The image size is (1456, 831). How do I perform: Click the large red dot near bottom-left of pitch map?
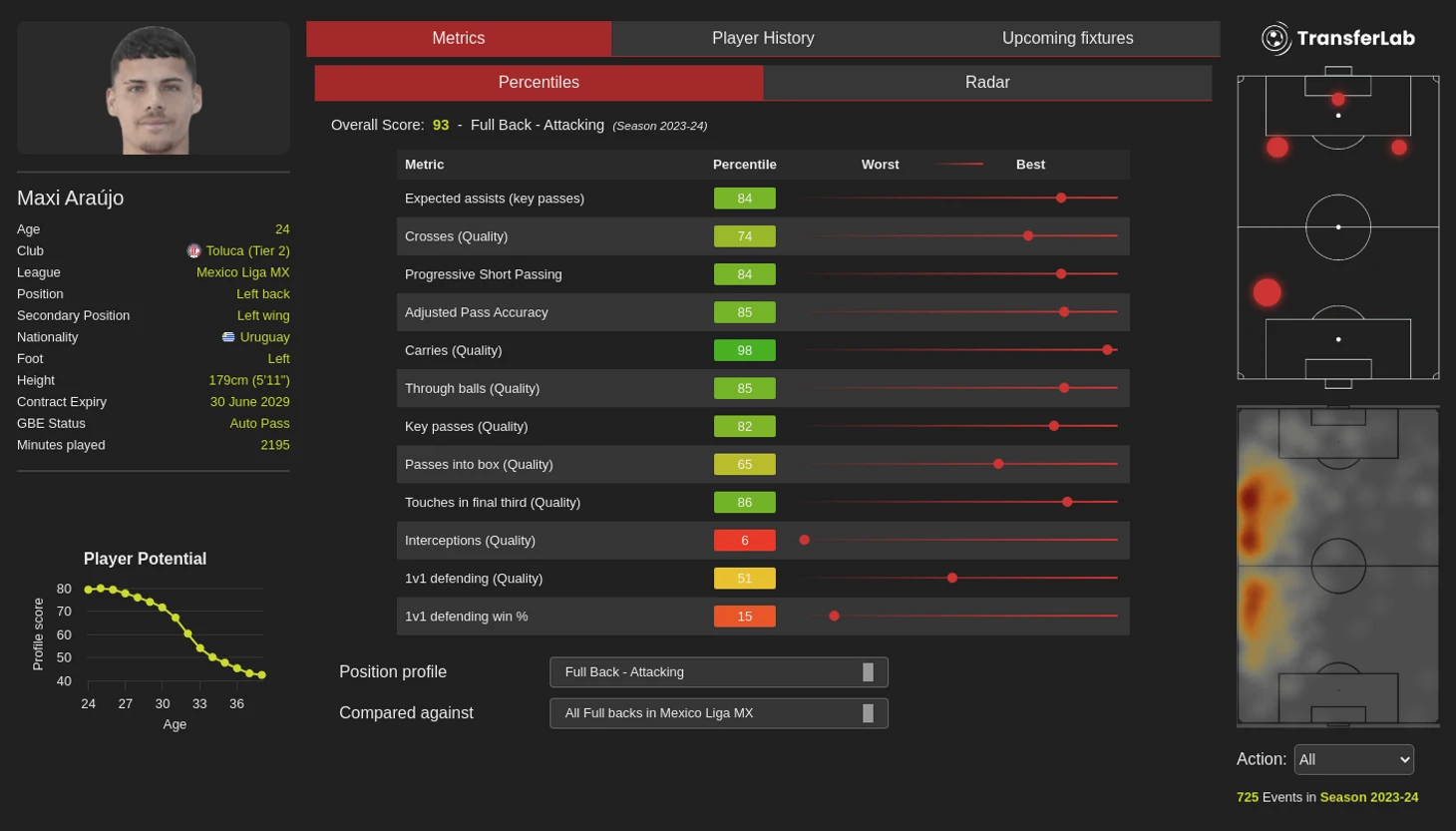click(1267, 292)
